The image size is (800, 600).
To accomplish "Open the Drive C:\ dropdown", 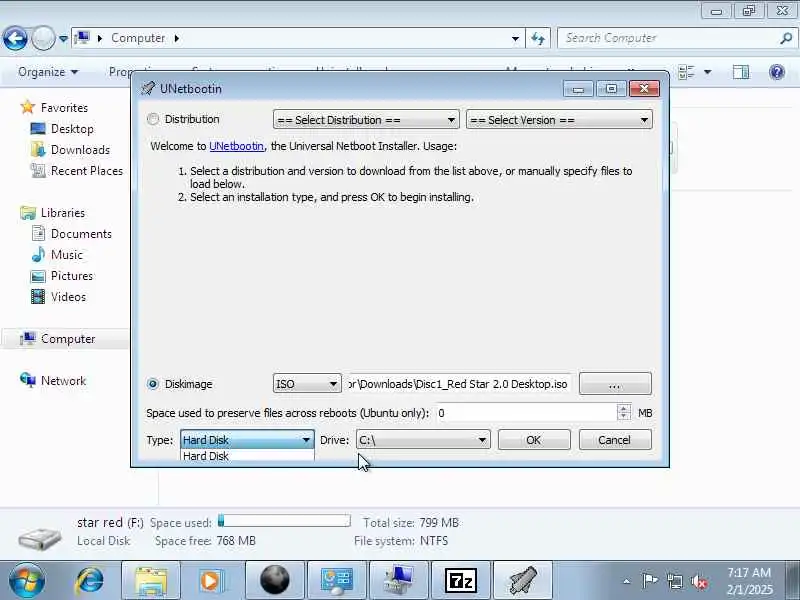I will tap(423, 440).
